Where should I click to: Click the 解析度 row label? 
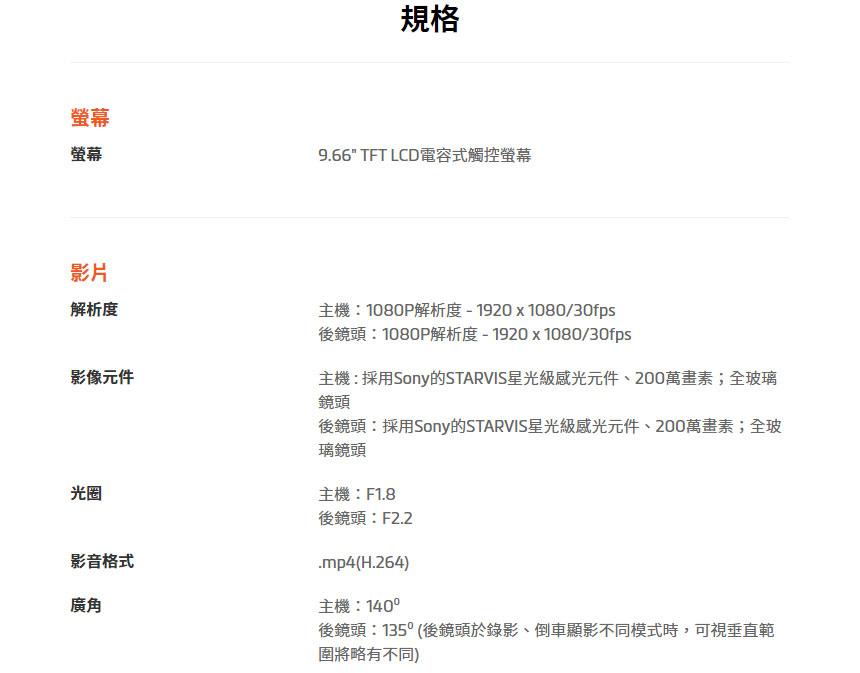tap(94, 310)
